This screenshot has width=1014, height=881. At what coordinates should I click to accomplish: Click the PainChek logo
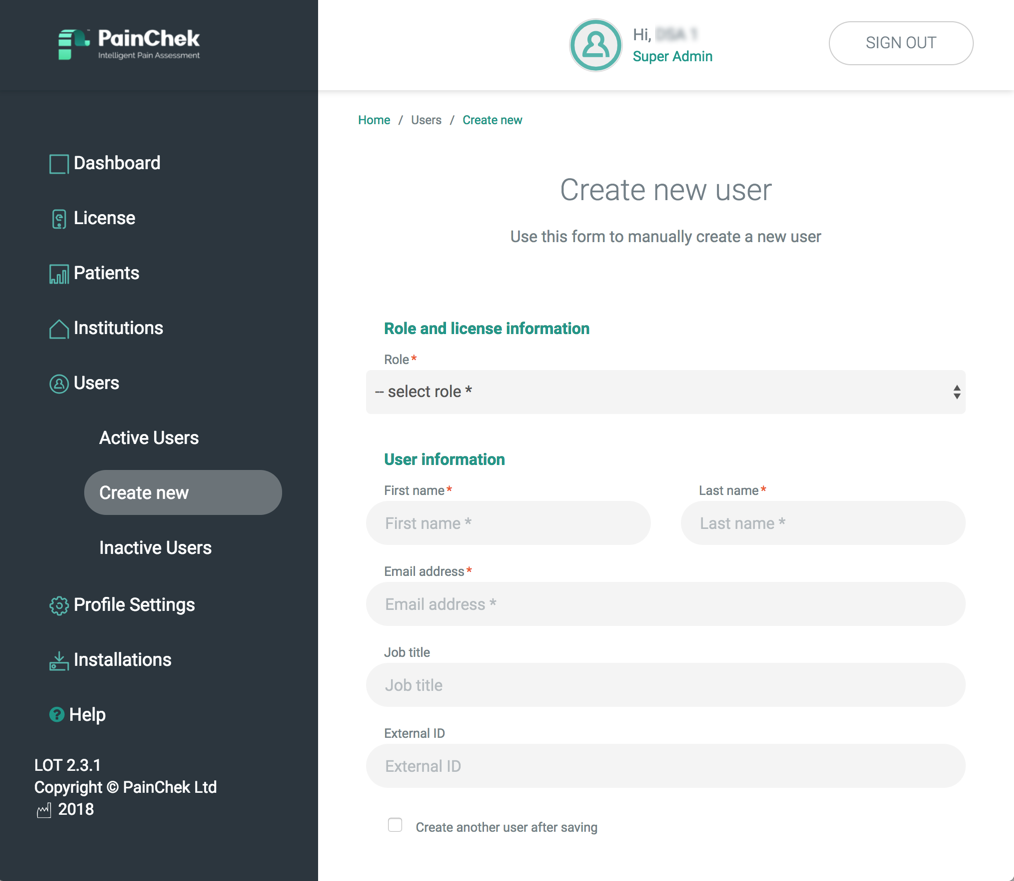click(129, 44)
